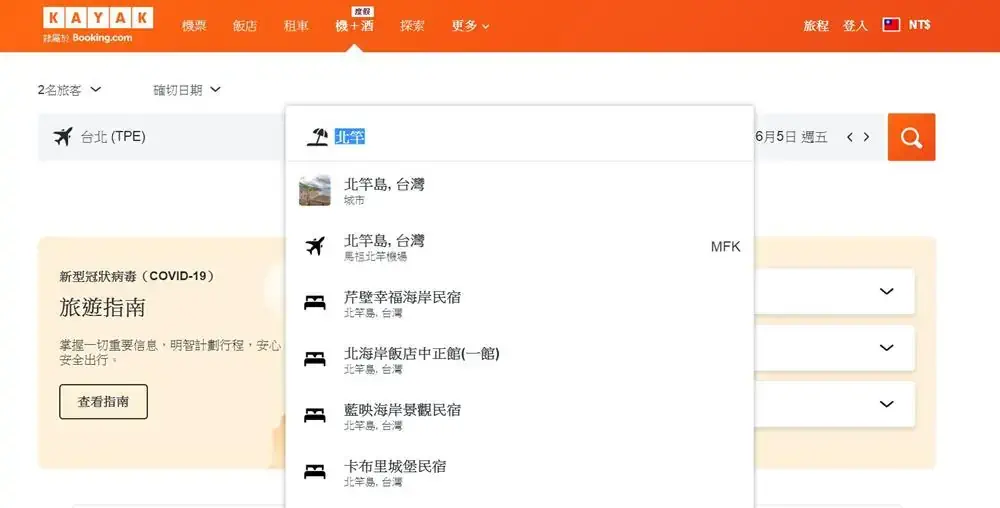Open 旅程 trips link
This screenshot has width=1000, height=508.
tap(816, 25)
